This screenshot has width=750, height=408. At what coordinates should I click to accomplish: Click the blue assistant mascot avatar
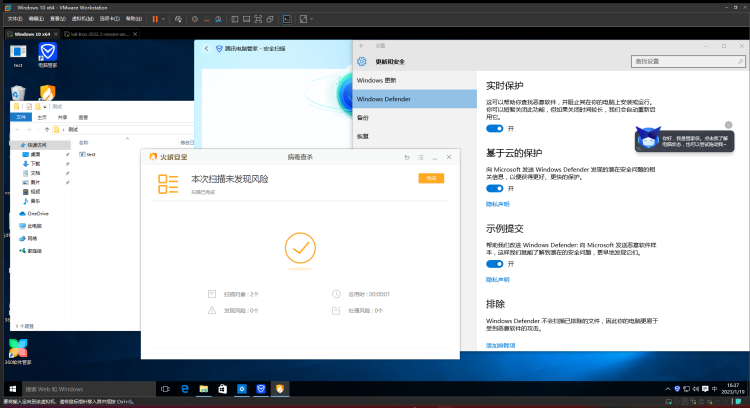pyautogui.click(x=648, y=138)
